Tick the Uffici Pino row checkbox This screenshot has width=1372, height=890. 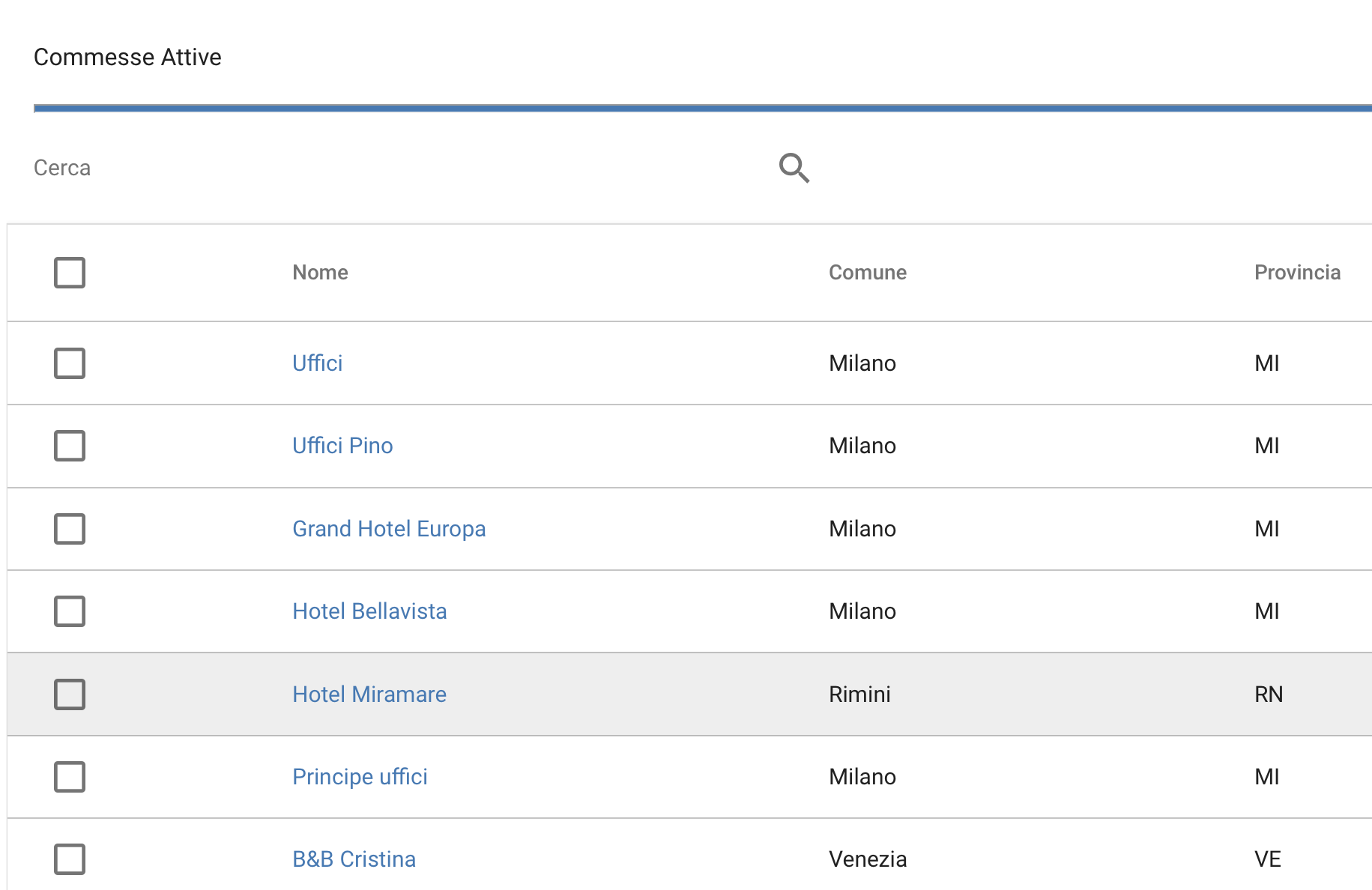point(70,446)
